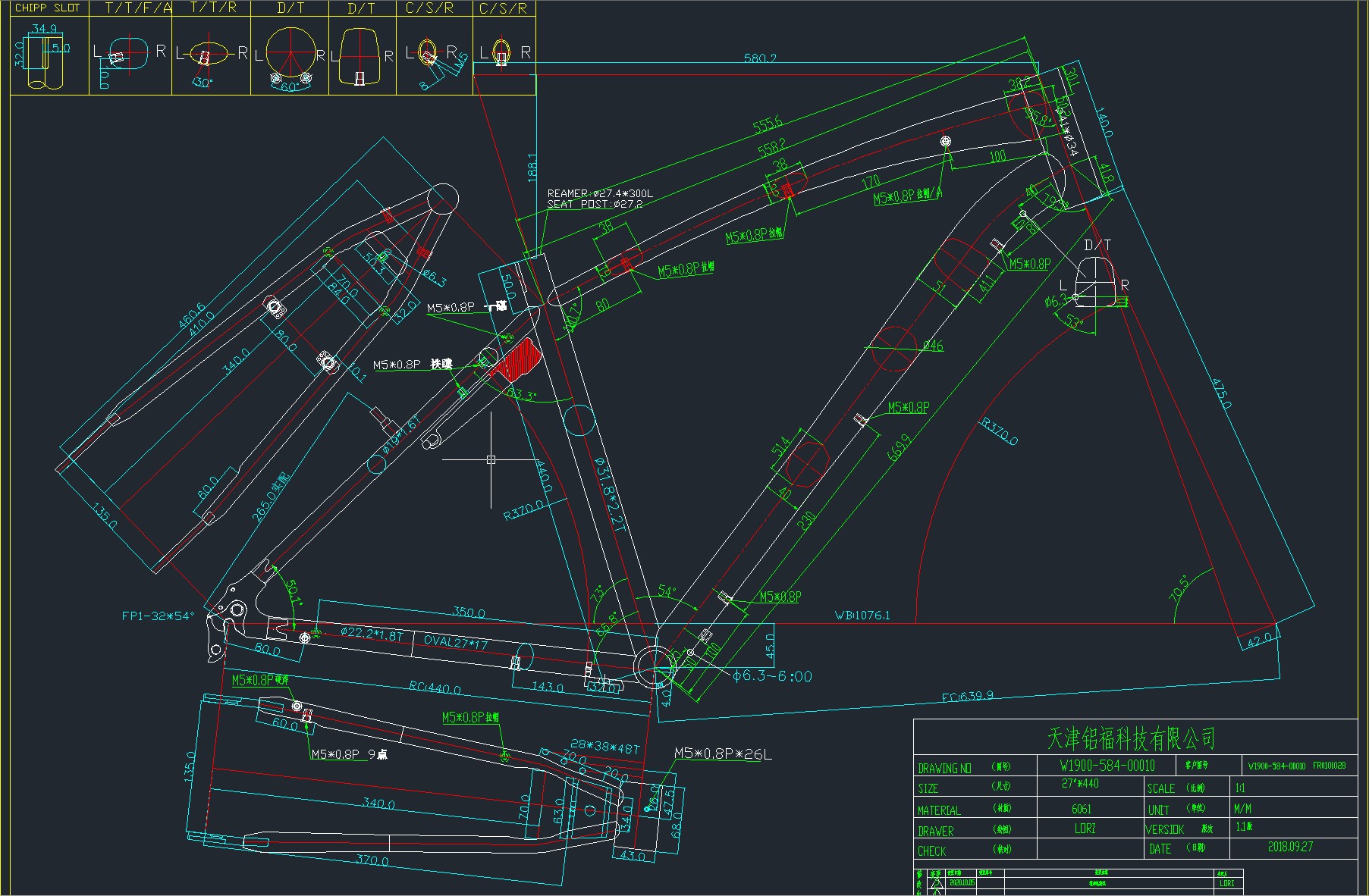Select the 580.2 horizontal top dimension
The height and width of the screenshot is (896, 1369).
coord(760,58)
